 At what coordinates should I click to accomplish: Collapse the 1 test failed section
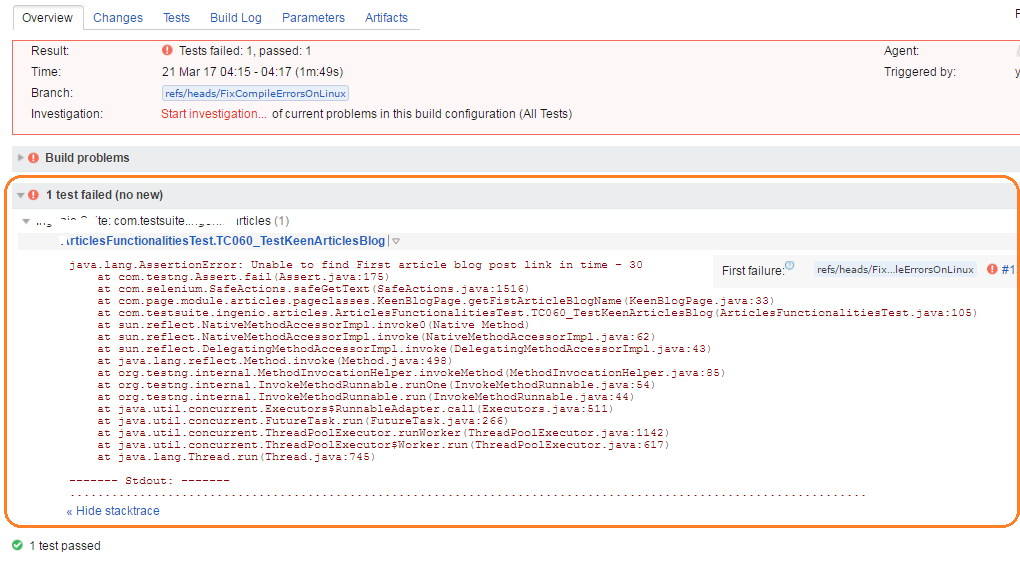[x=21, y=195]
